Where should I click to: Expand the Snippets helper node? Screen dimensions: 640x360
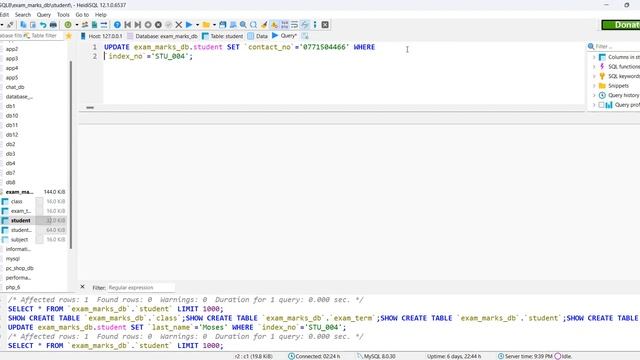coord(594,86)
